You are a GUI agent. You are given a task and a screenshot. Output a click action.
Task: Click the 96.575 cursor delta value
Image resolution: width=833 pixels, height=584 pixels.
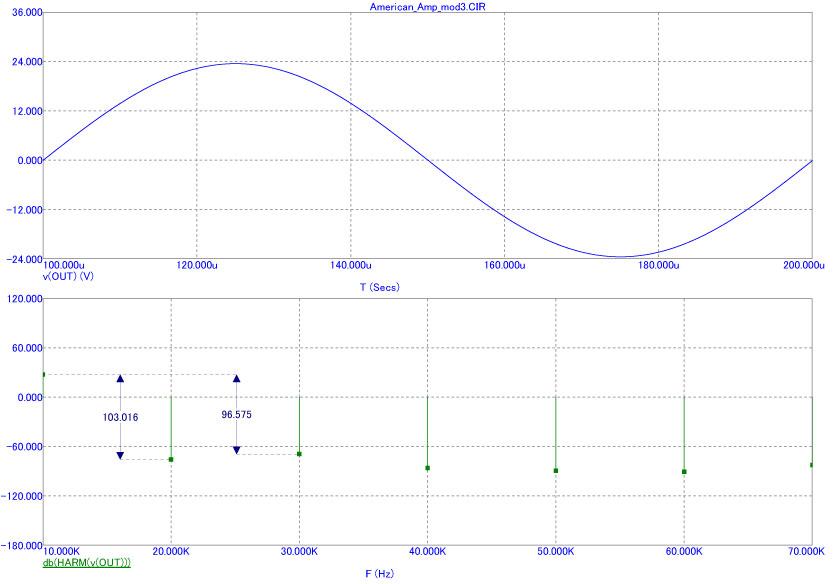coord(236,414)
